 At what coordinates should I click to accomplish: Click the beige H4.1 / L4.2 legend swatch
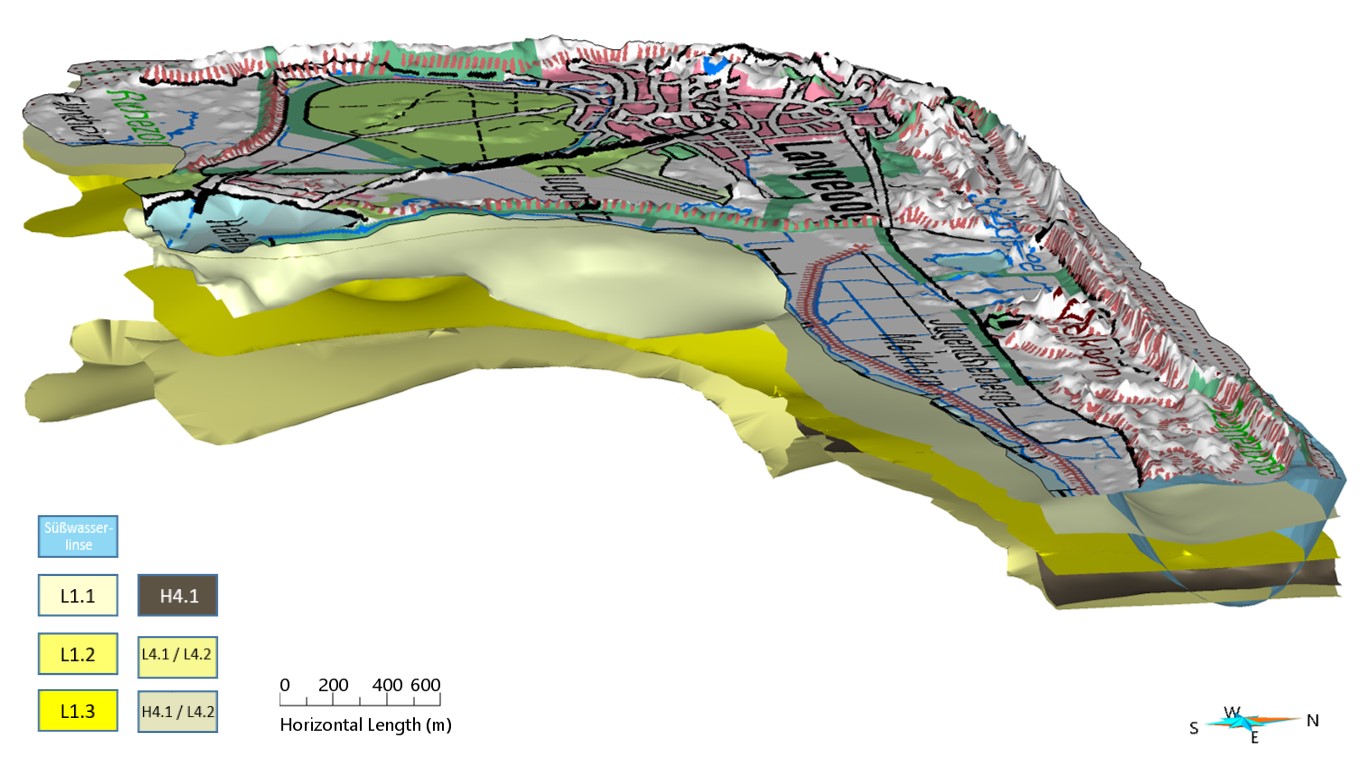coord(177,712)
